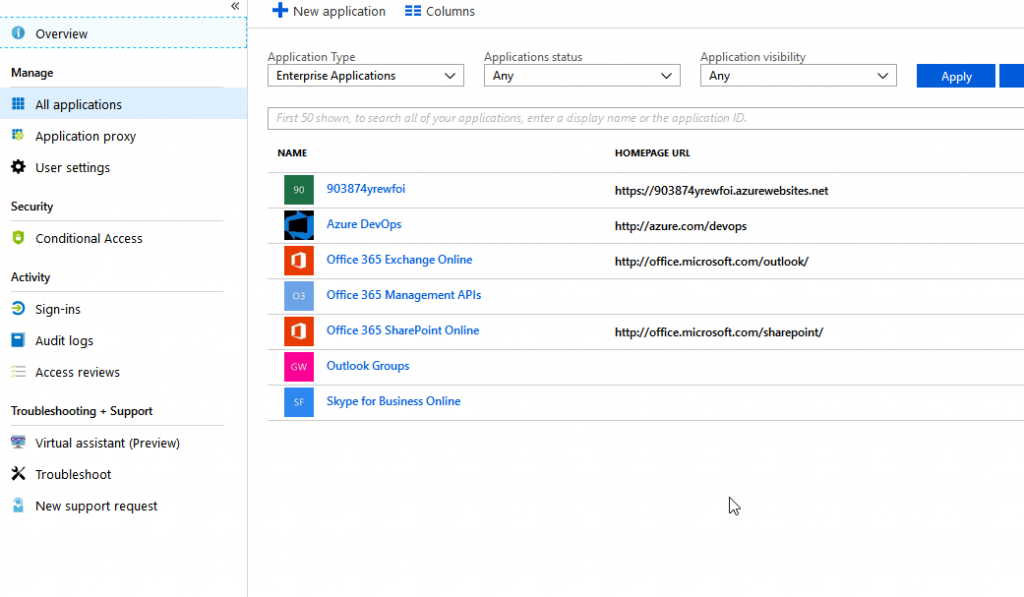
Task: Open the 903874yrewfoi application link
Action: point(366,189)
